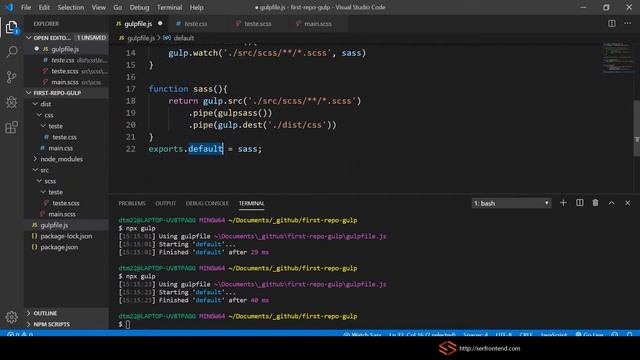Open the Go menu
Screen dimensions: 640x360
118,7
